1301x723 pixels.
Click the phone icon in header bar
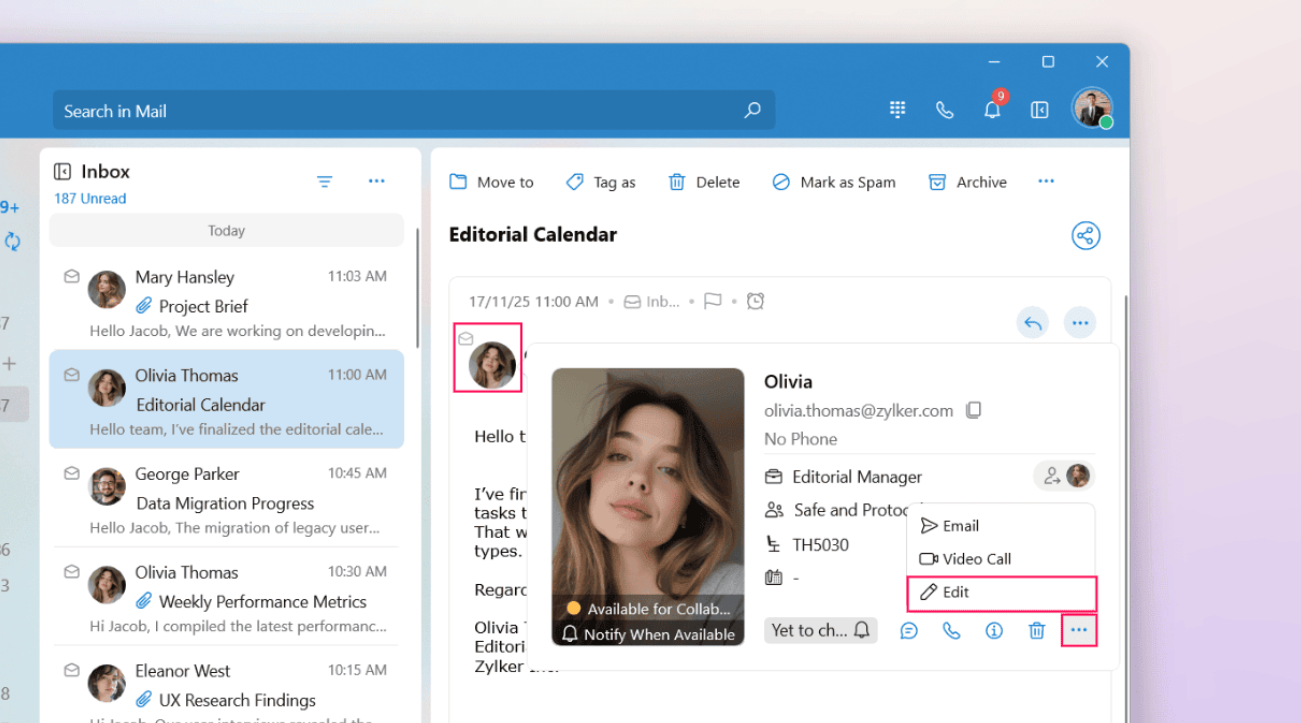[x=944, y=110]
